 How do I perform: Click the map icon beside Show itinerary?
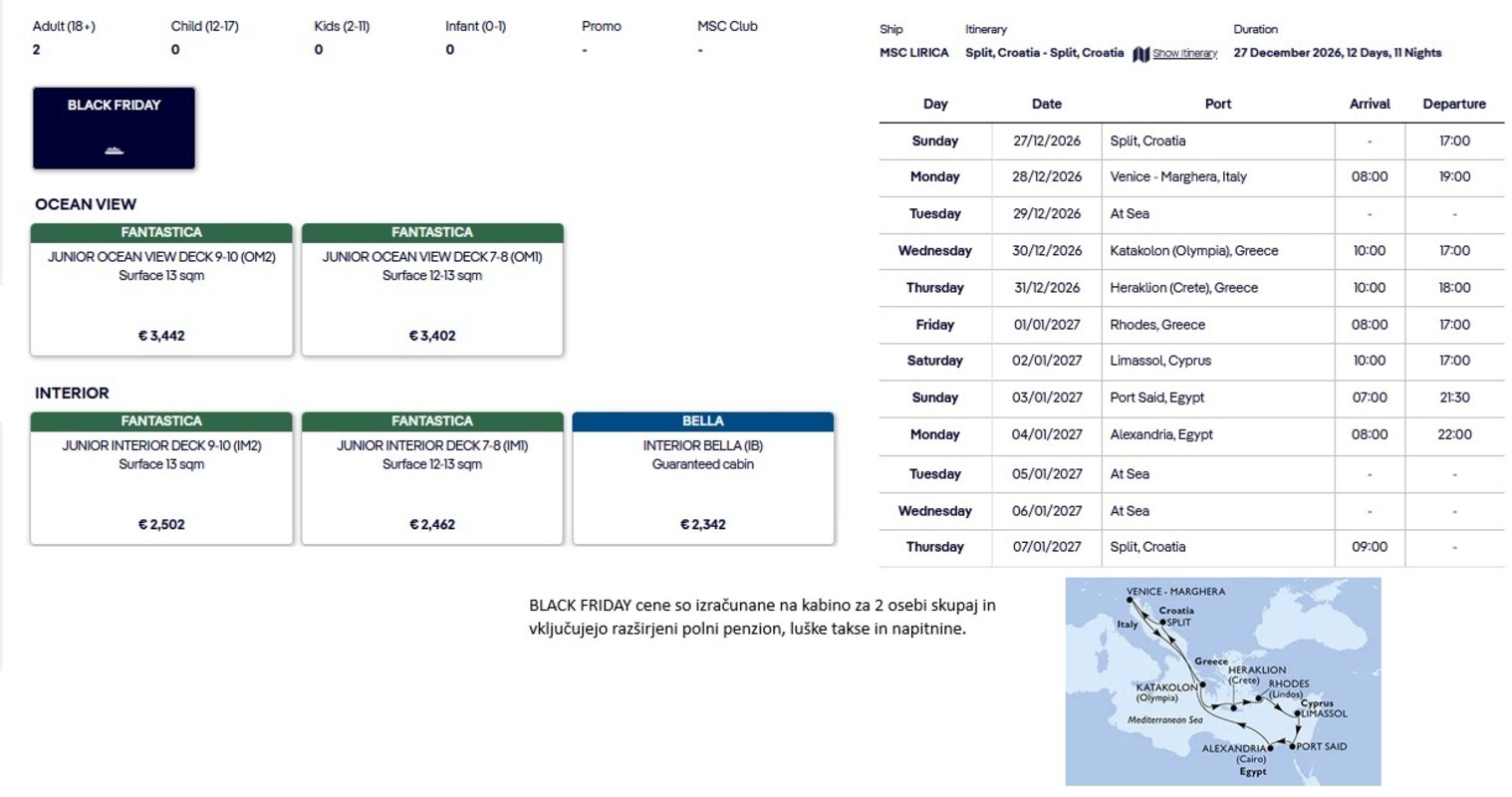1140,54
